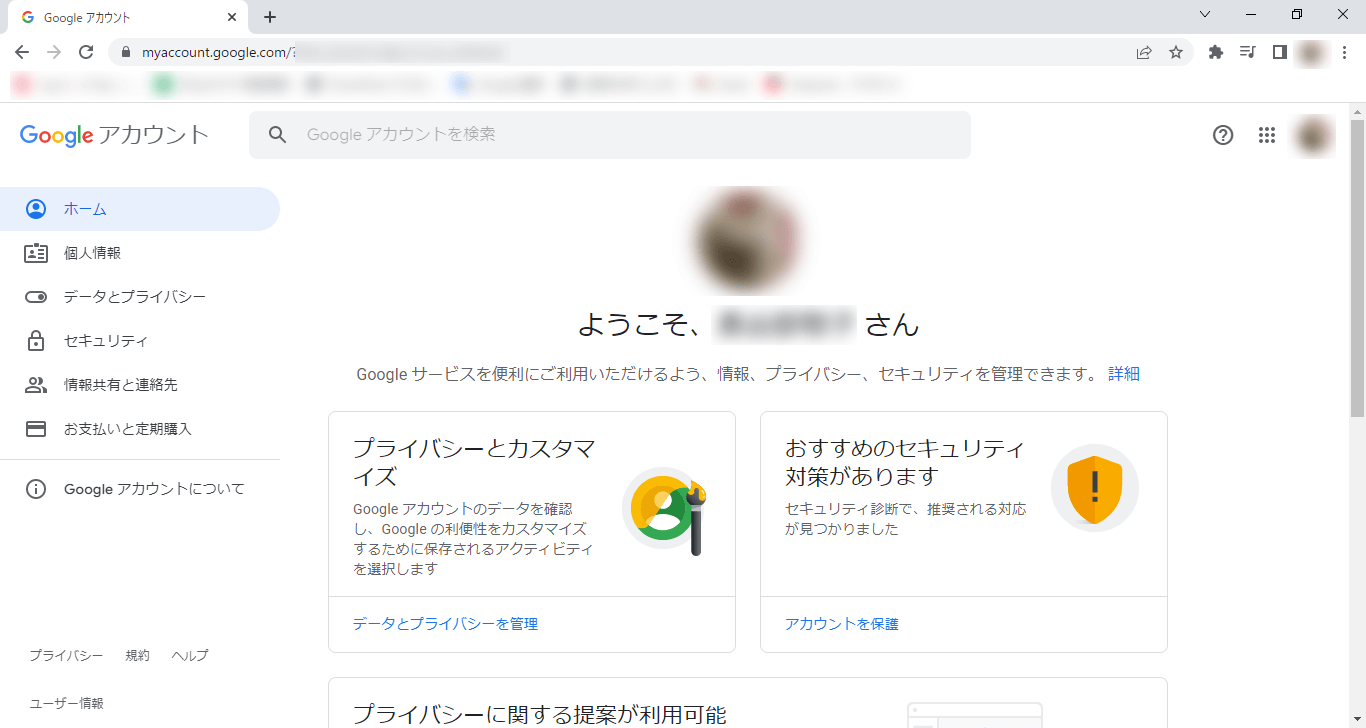Open the 詳細 link
Screen dimensions: 1366x728
1124,374
